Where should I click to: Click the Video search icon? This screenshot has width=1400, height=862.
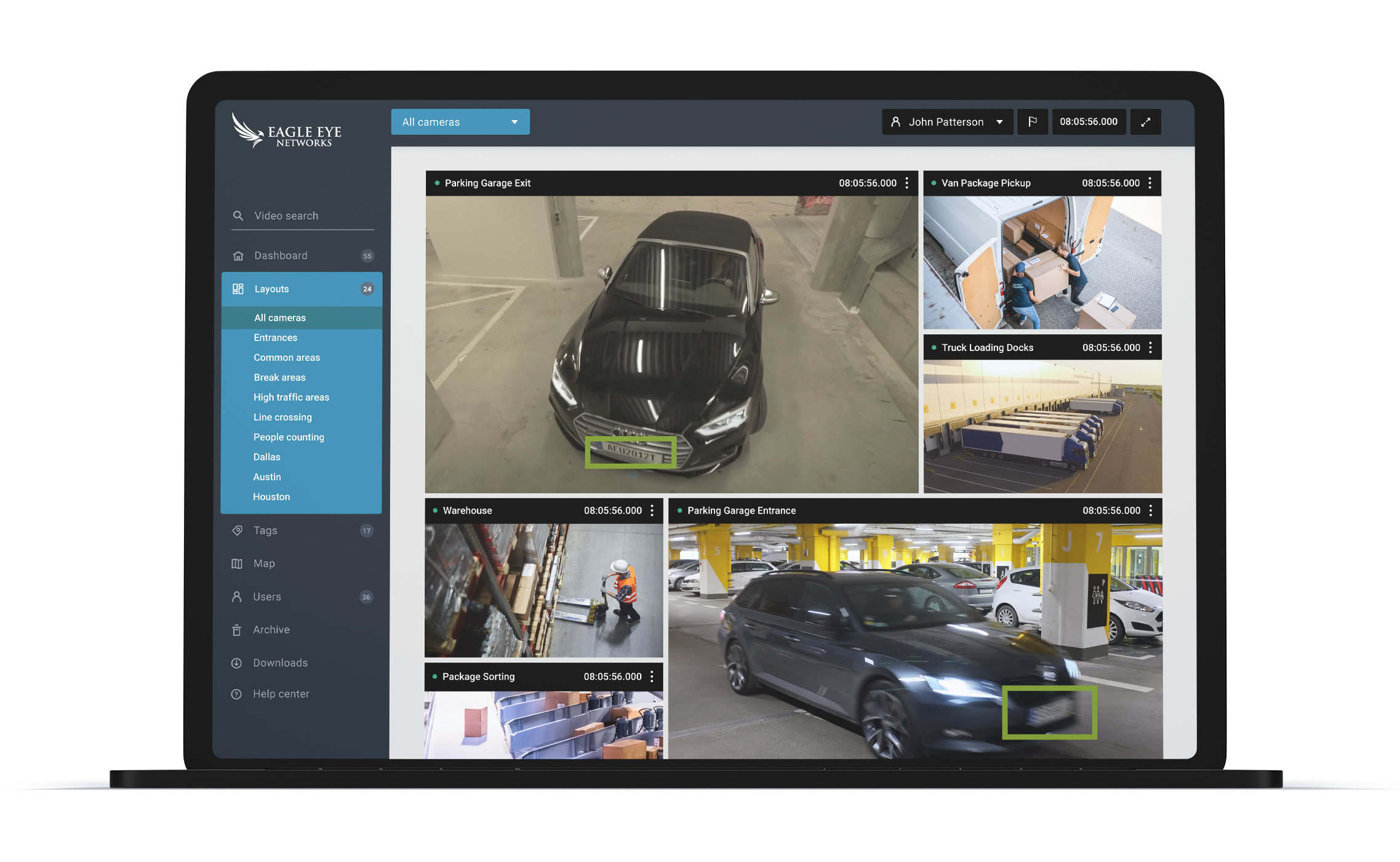237,214
